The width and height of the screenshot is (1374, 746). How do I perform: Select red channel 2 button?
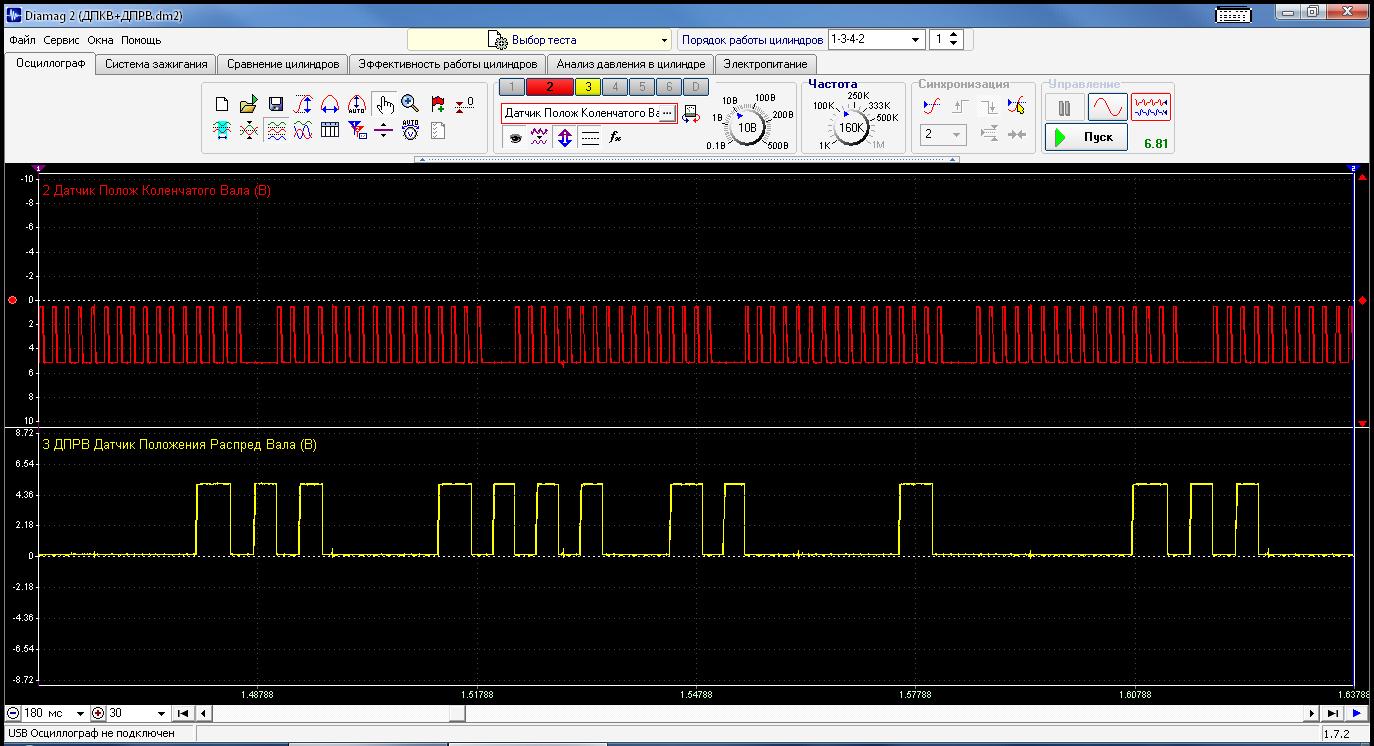click(x=549, y=87)
